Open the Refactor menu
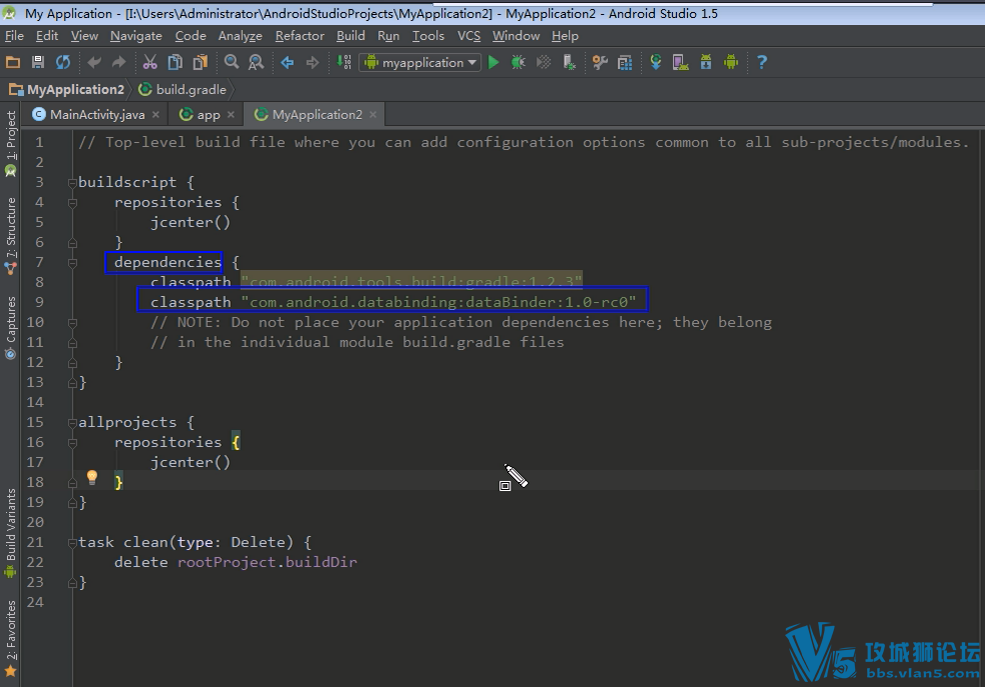 pyautogui.click(x=300, y=36)
